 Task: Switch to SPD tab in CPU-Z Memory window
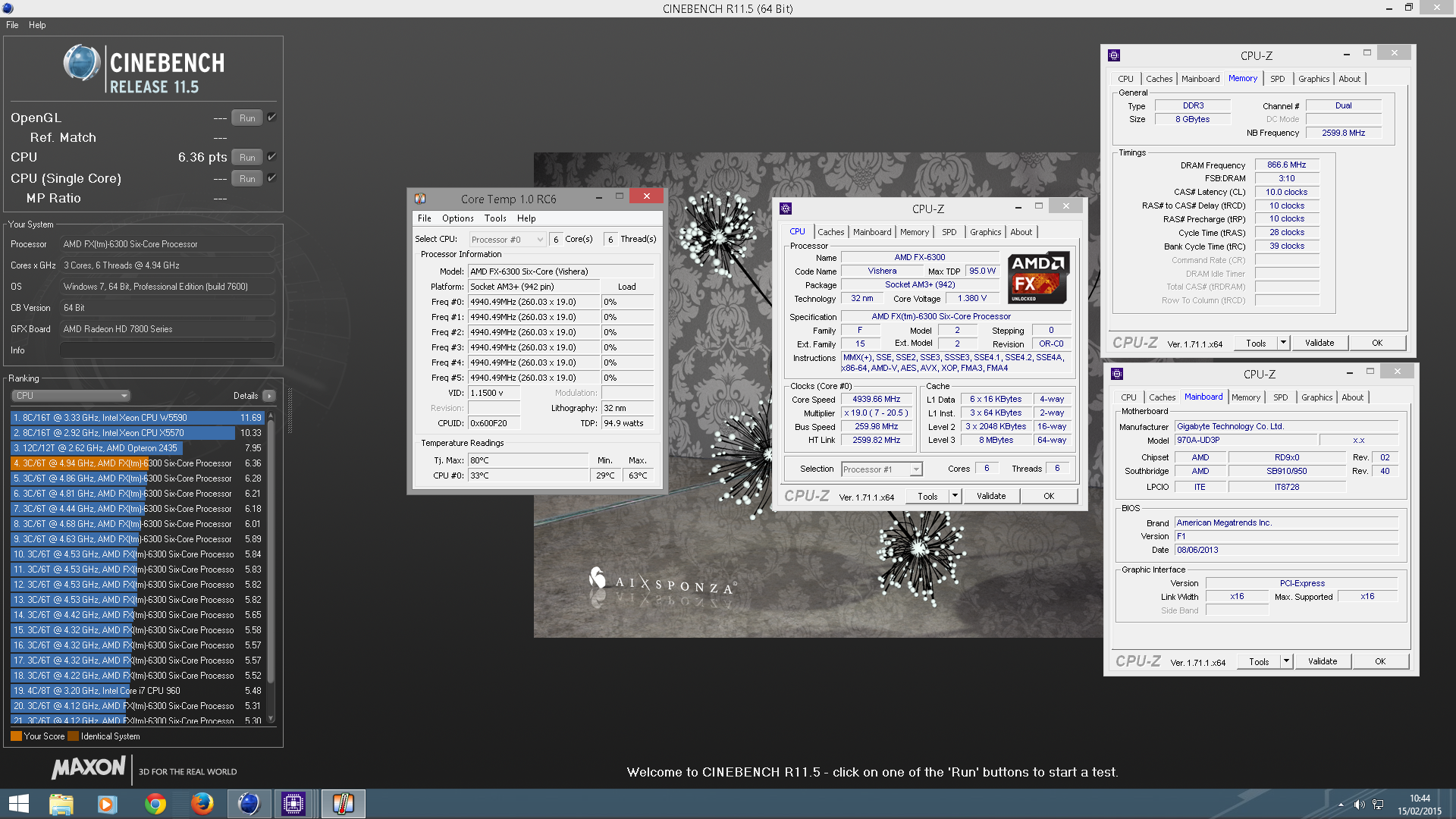click(1278, 79)
